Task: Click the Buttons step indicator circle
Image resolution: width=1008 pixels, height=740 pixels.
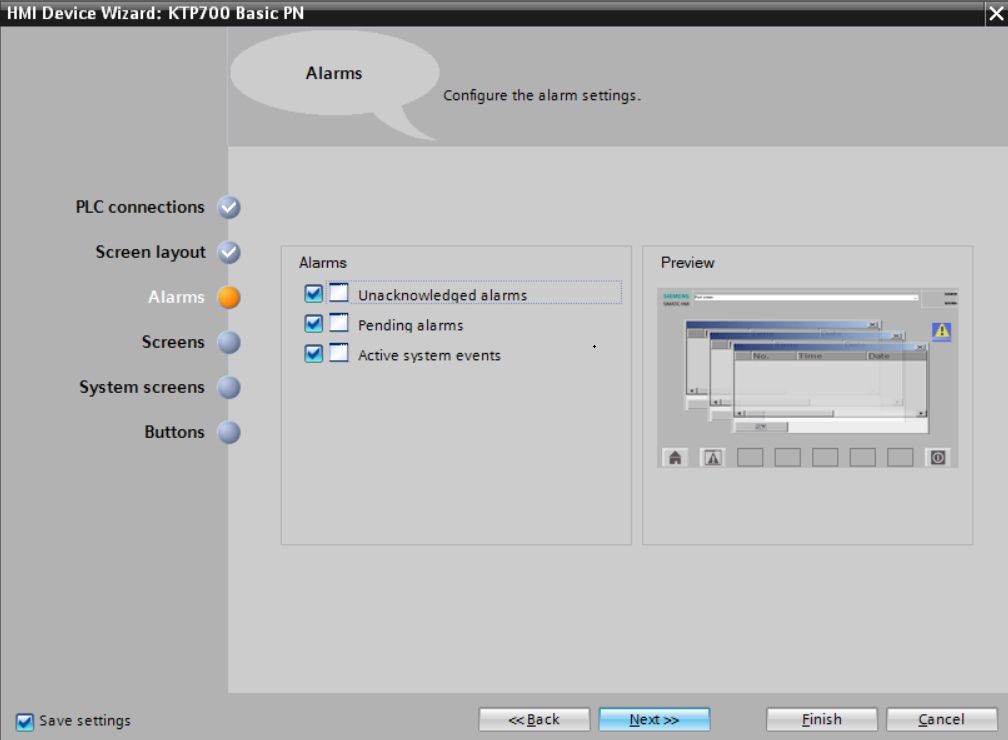Action: 229,432
